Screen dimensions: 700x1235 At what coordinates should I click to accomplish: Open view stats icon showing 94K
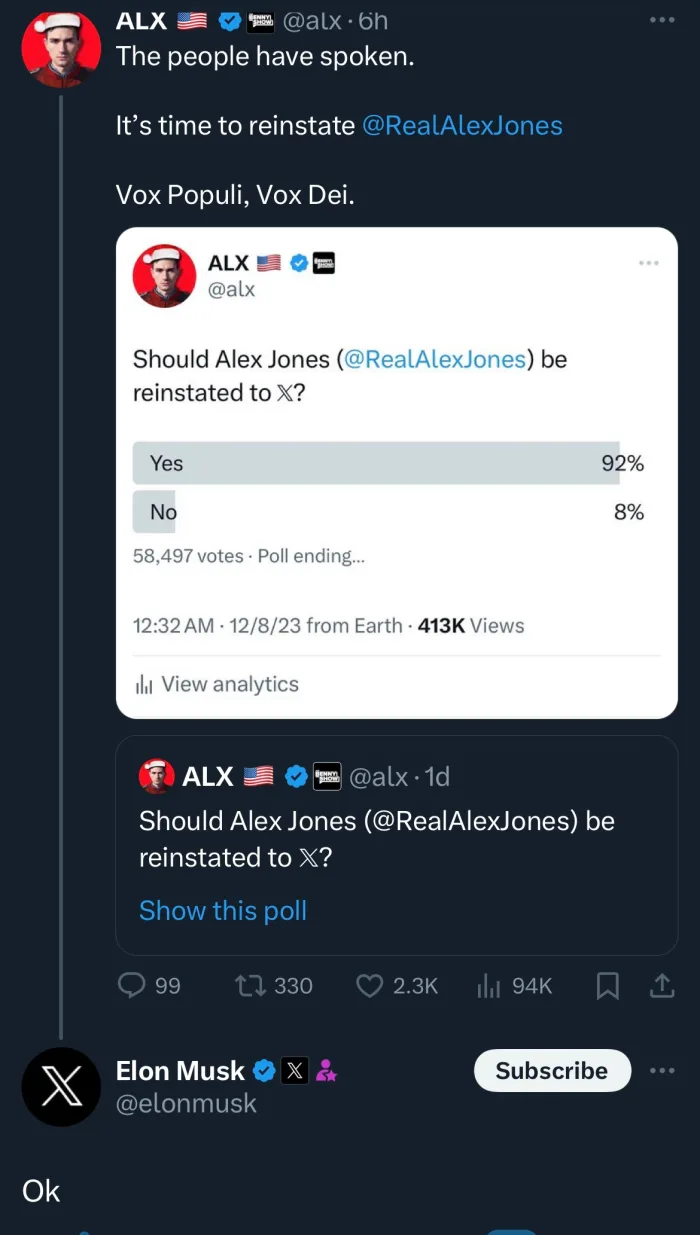(x=489, y=986)
